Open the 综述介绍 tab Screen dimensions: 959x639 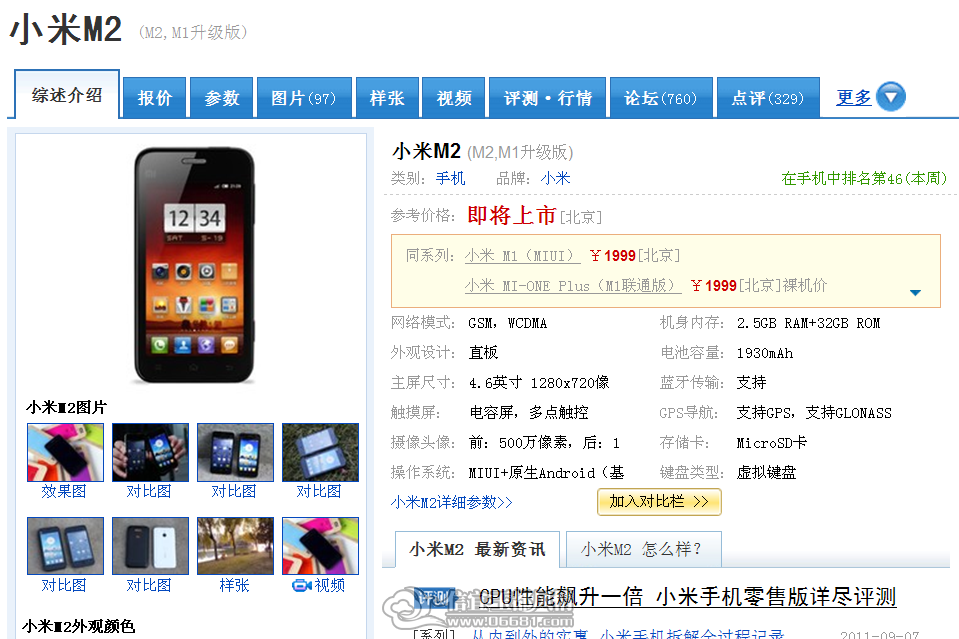(x=67, y=95)
